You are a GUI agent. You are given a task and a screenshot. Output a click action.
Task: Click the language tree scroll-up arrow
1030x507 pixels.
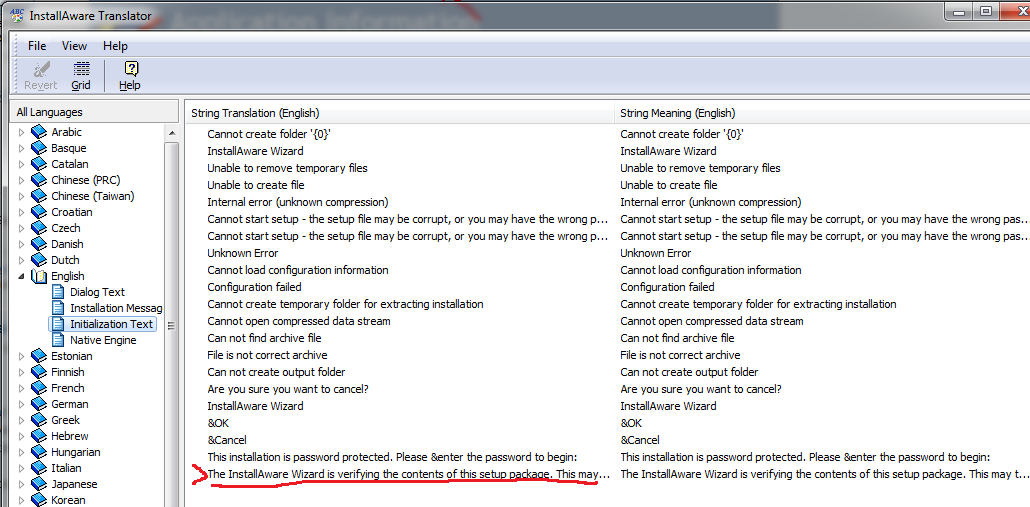coord(171,133)
